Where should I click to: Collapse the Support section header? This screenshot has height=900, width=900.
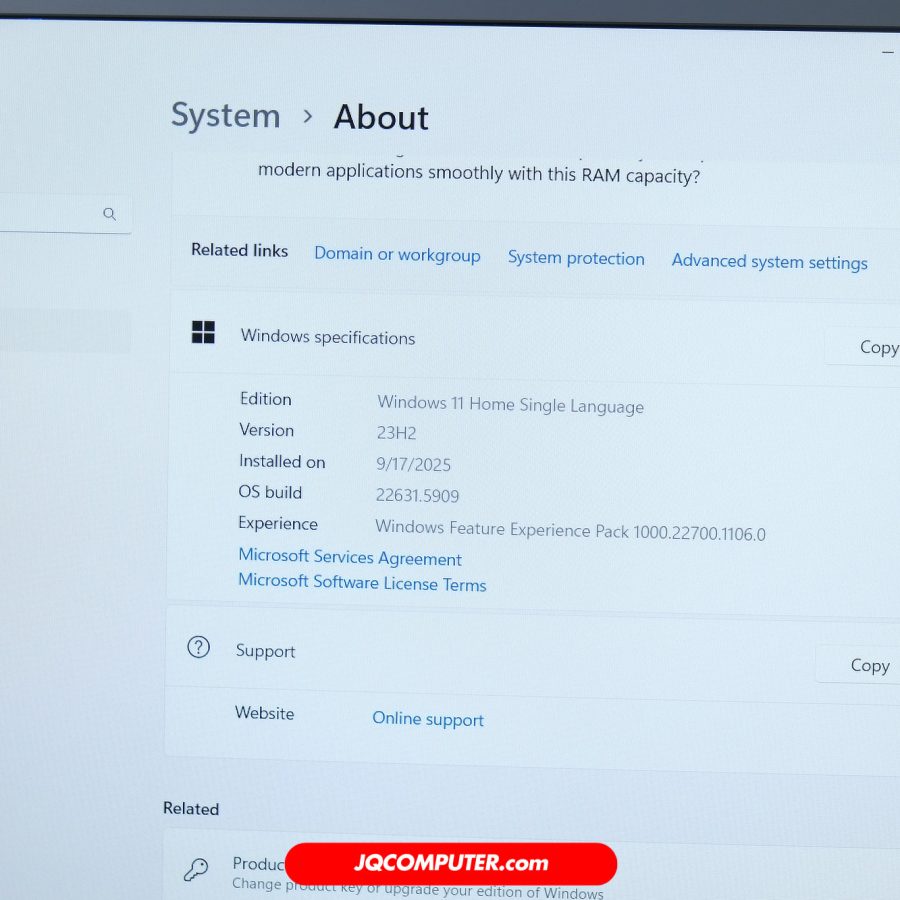tap(532, 654)
